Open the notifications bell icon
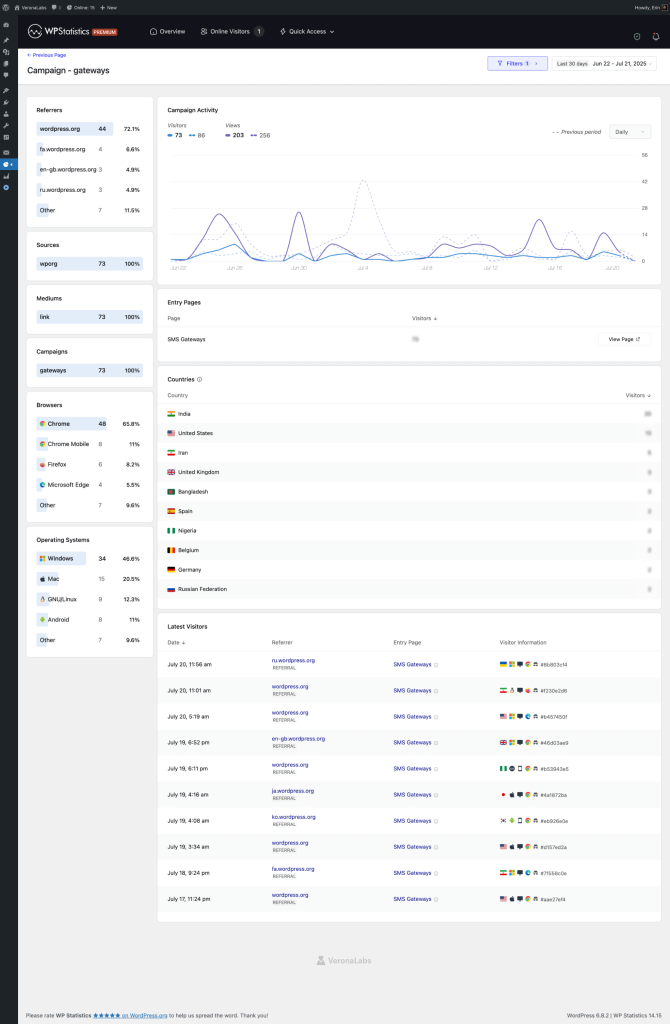 click(x=656, y=37)
